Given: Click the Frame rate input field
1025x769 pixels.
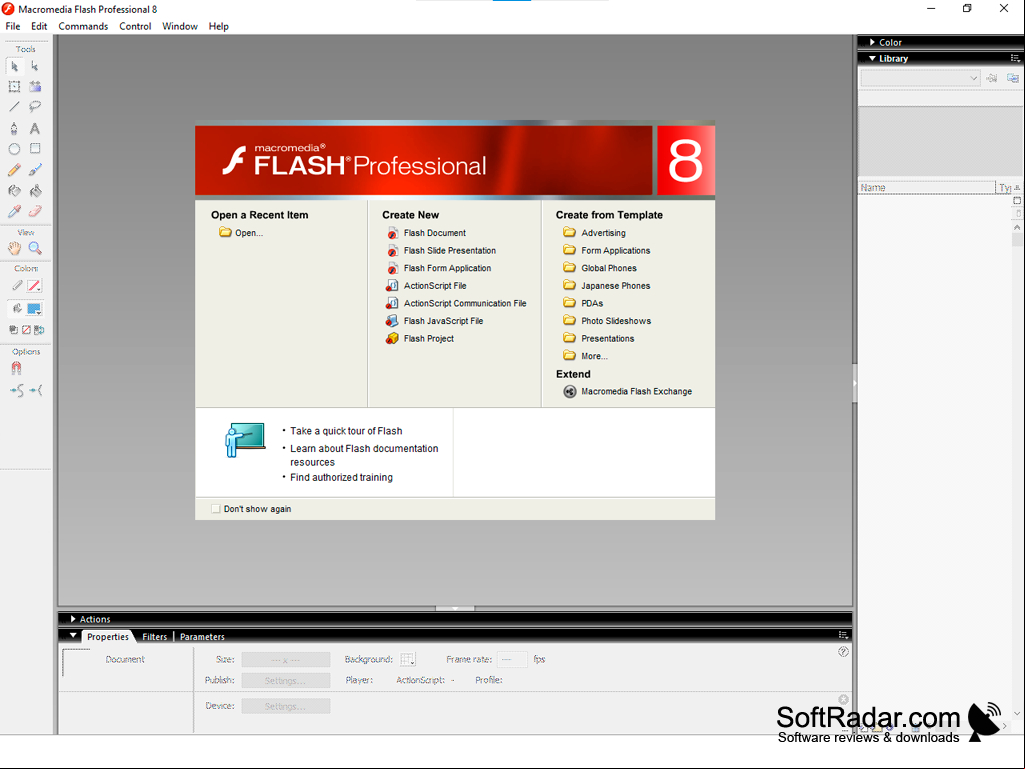Looking at the screenshot, I should pyautogui.click(x=512, y=659).
